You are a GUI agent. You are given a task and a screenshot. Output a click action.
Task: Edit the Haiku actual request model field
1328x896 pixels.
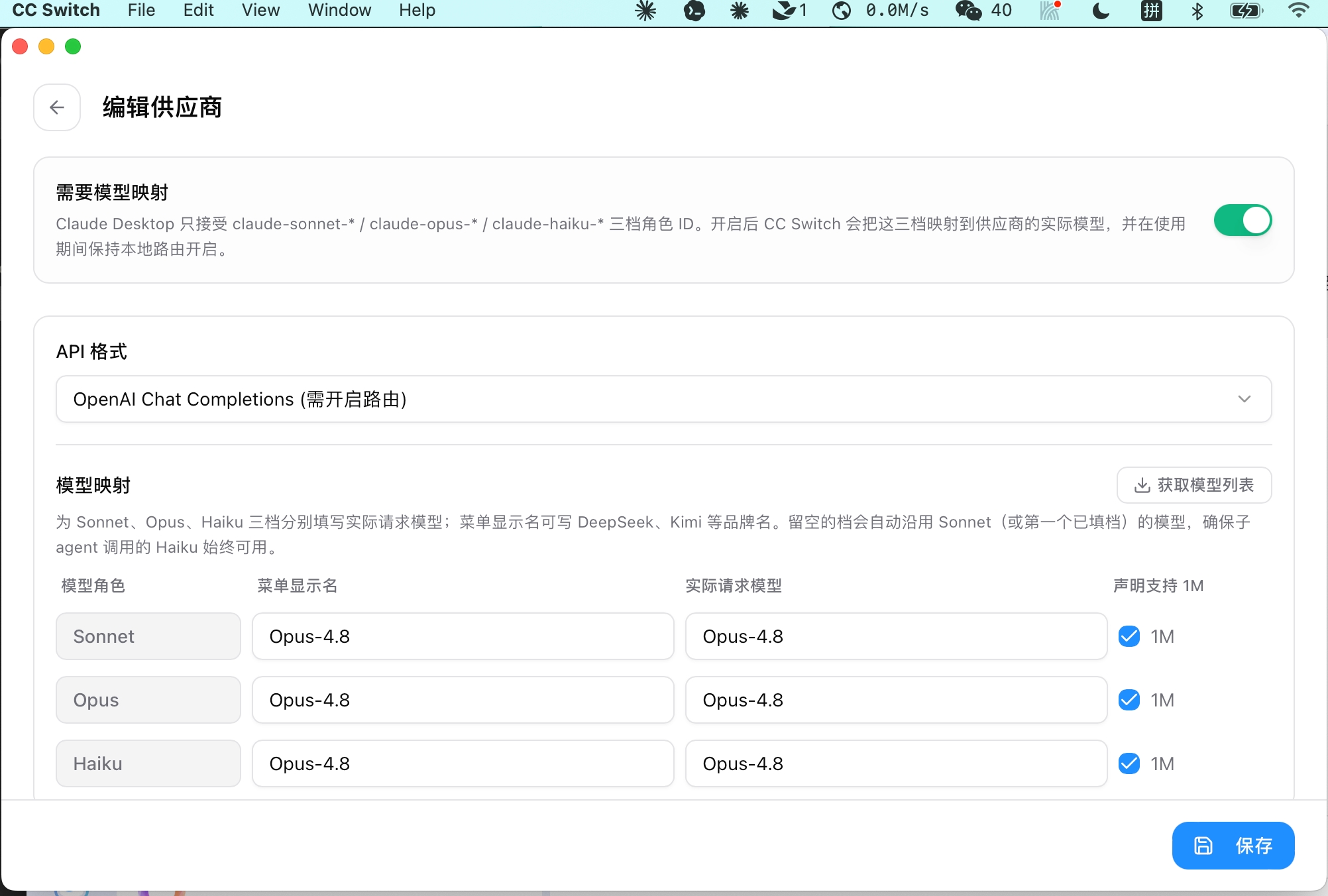pyautogui.click(x=897, y=763)
